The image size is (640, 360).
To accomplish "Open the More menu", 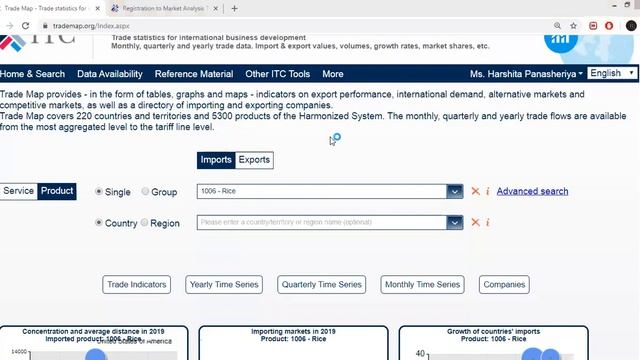I will pos(333,74).
